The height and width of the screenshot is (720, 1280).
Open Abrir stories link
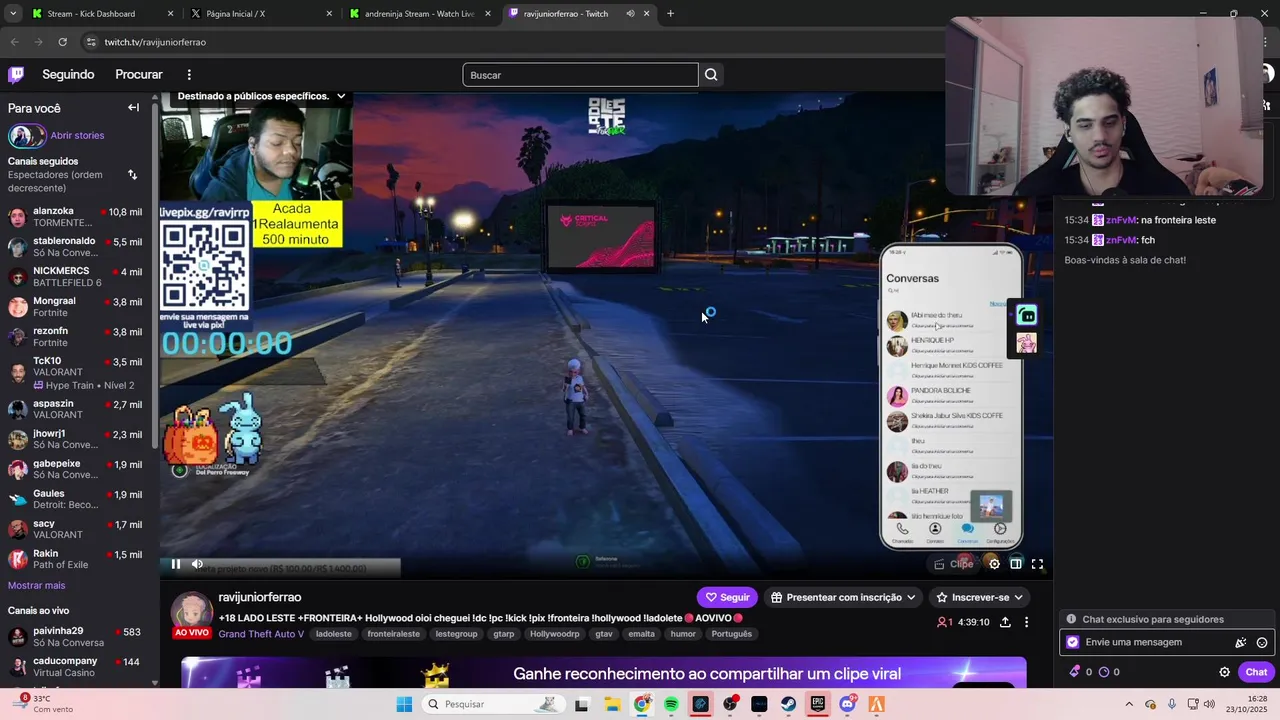point(77,135)
